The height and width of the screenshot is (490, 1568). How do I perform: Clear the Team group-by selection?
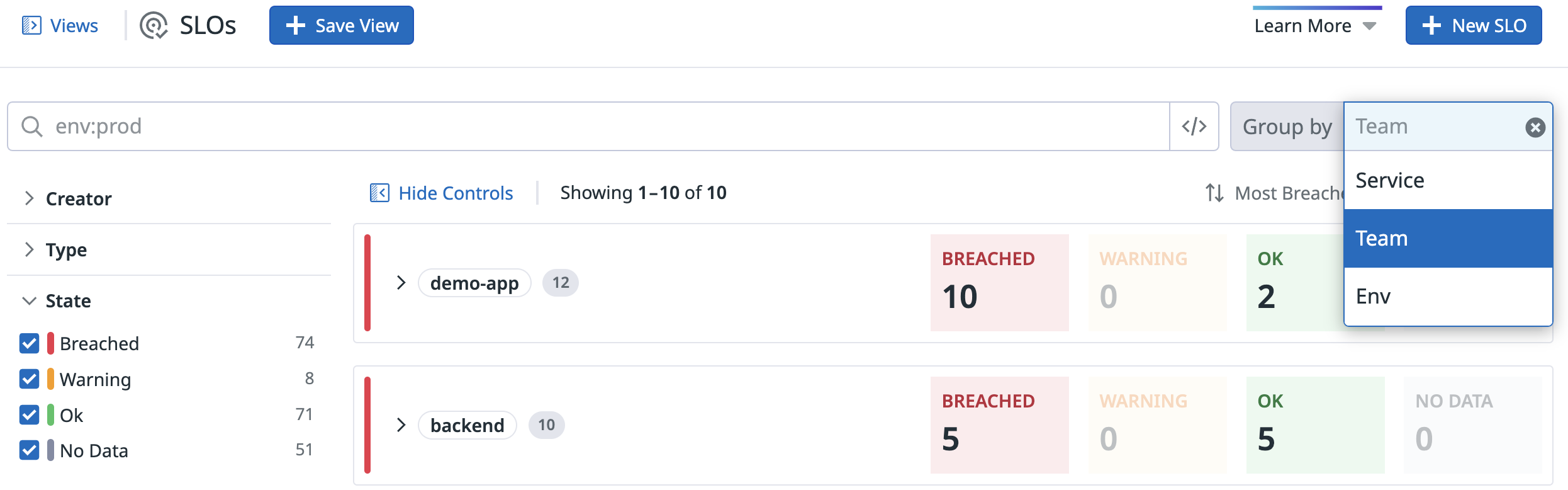[x=1535, y=127]
